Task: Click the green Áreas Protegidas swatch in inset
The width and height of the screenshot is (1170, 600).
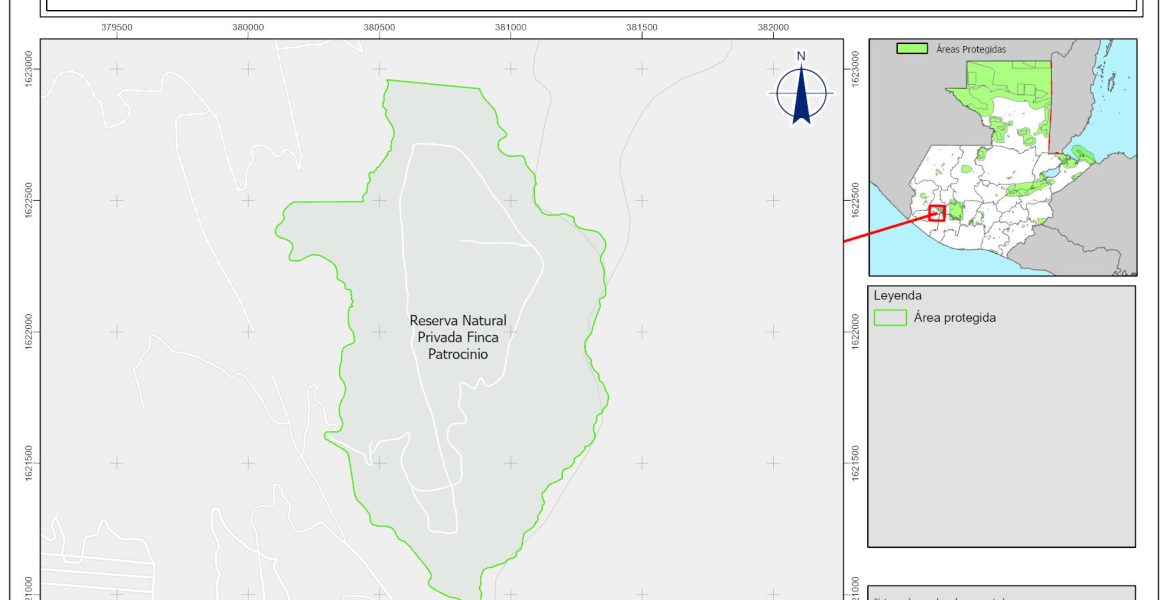Action: (911, 48)
